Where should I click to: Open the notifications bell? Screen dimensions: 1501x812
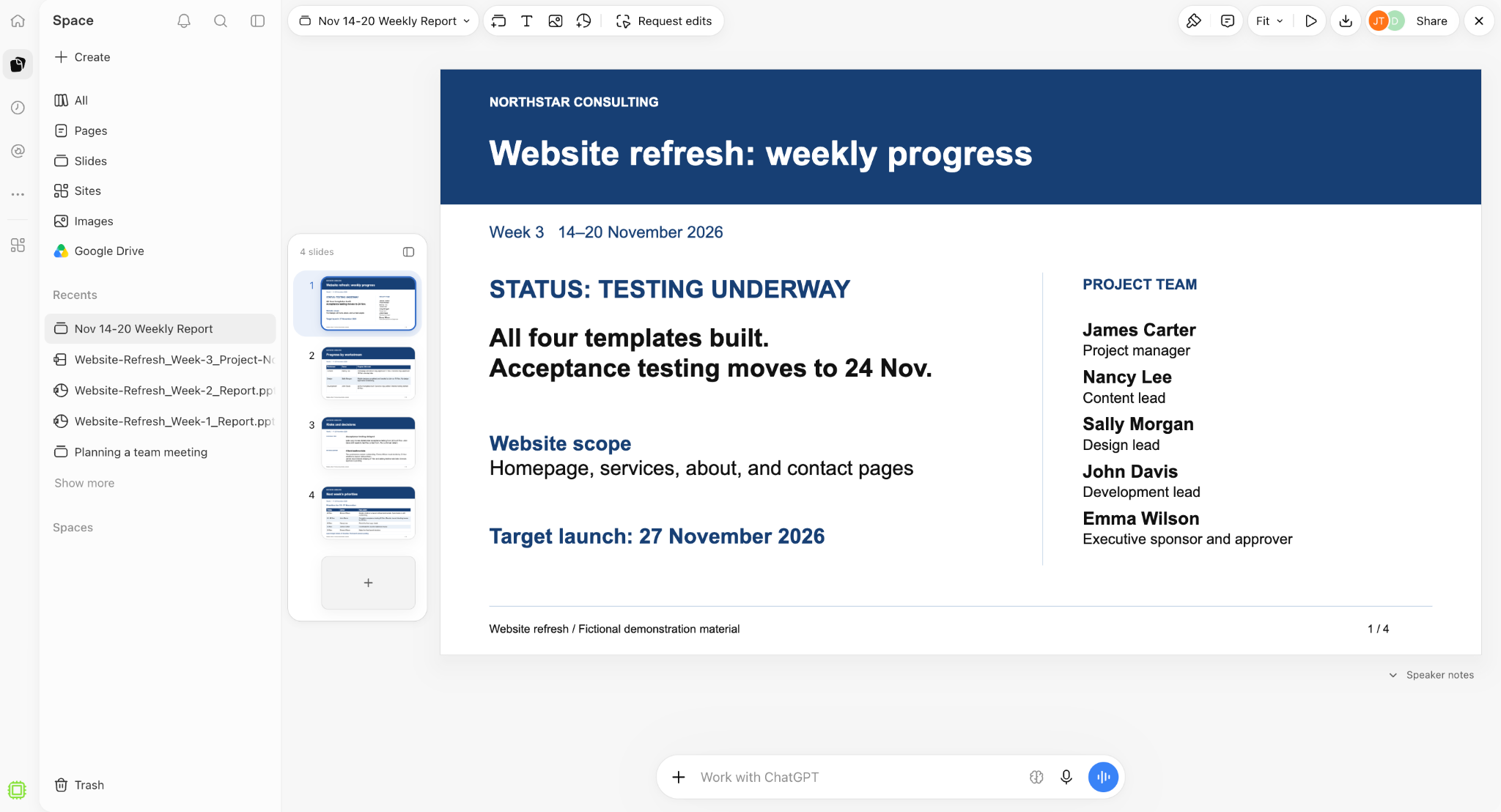click(184, 21)
